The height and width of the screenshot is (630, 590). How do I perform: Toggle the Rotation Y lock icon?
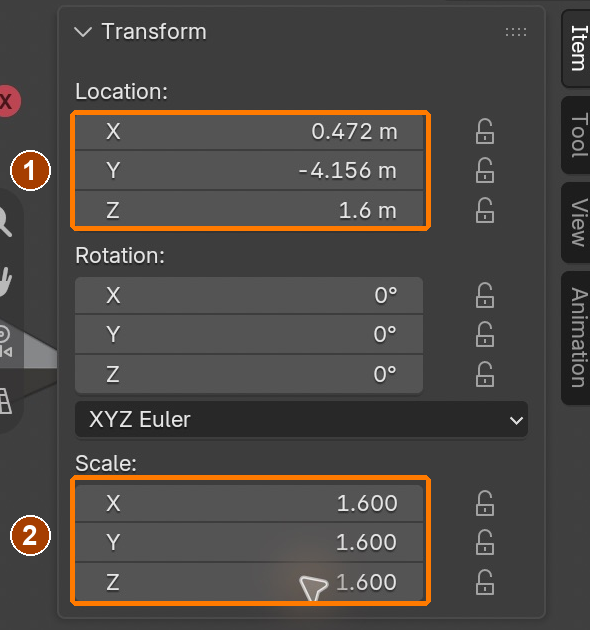point(485,334)
